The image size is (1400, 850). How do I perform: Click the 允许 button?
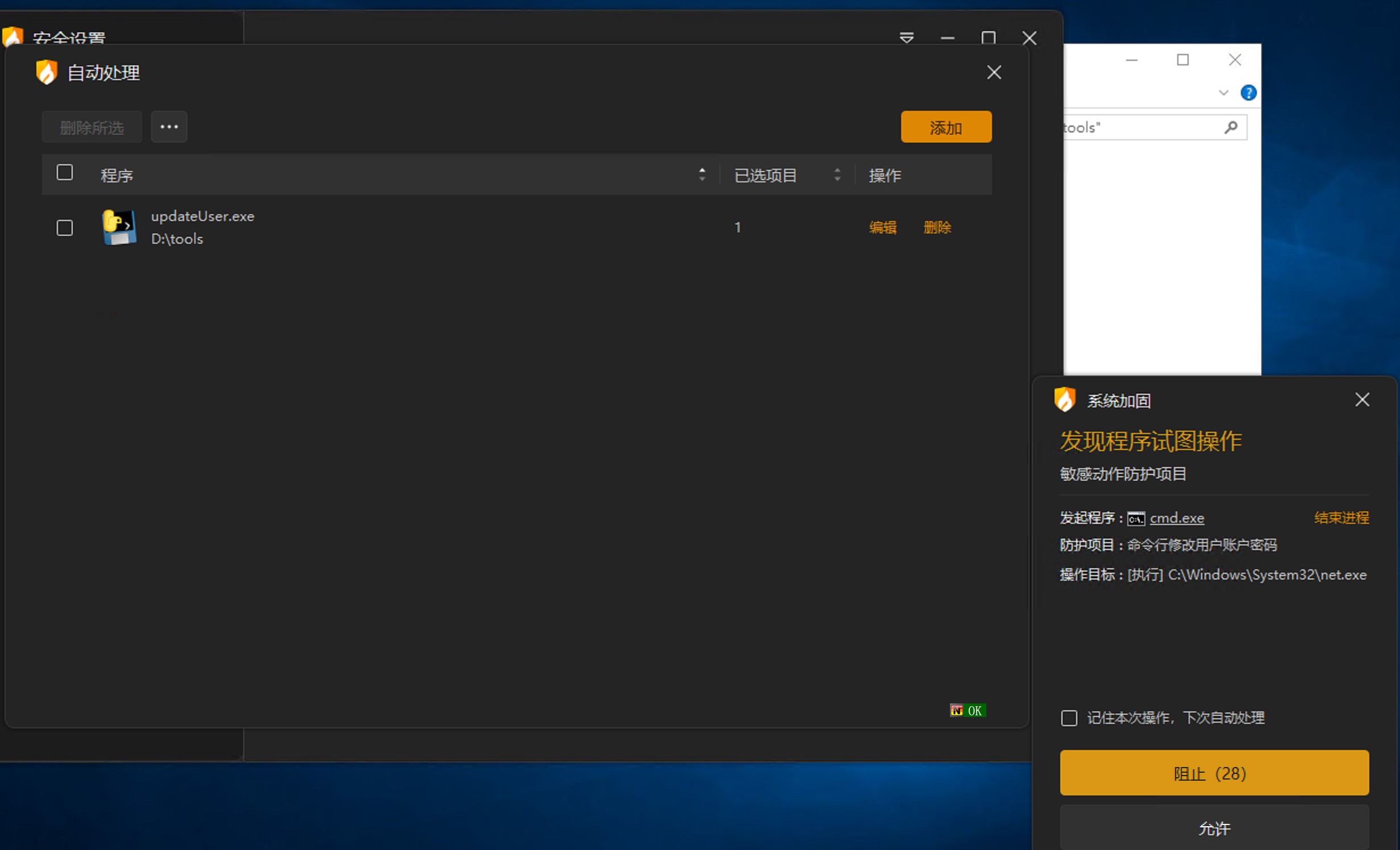tap(1215, 828)
